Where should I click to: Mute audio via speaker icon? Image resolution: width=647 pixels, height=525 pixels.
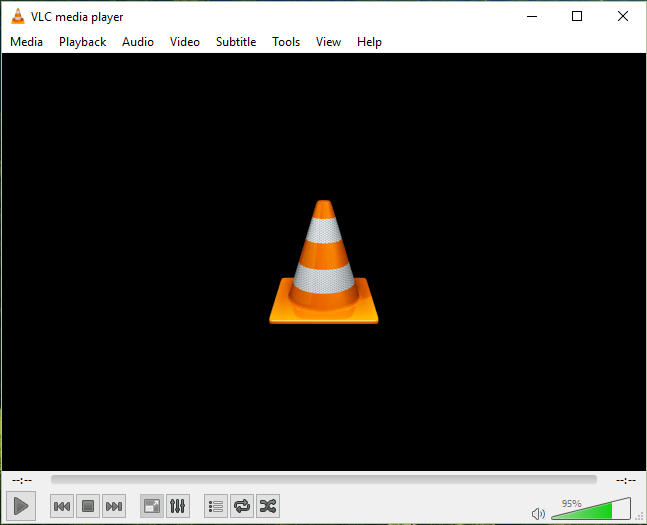coord(538,514)
